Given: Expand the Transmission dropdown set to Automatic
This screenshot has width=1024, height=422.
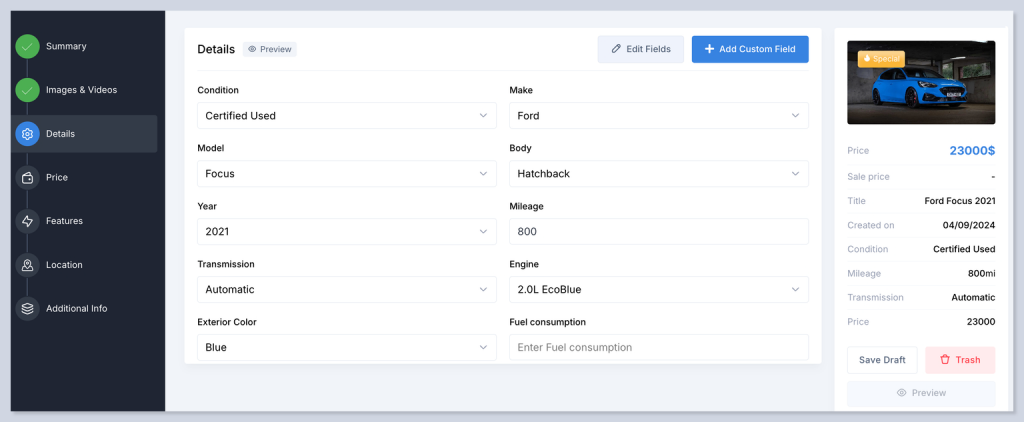Looking at the screenshot, I should [346, 290].
